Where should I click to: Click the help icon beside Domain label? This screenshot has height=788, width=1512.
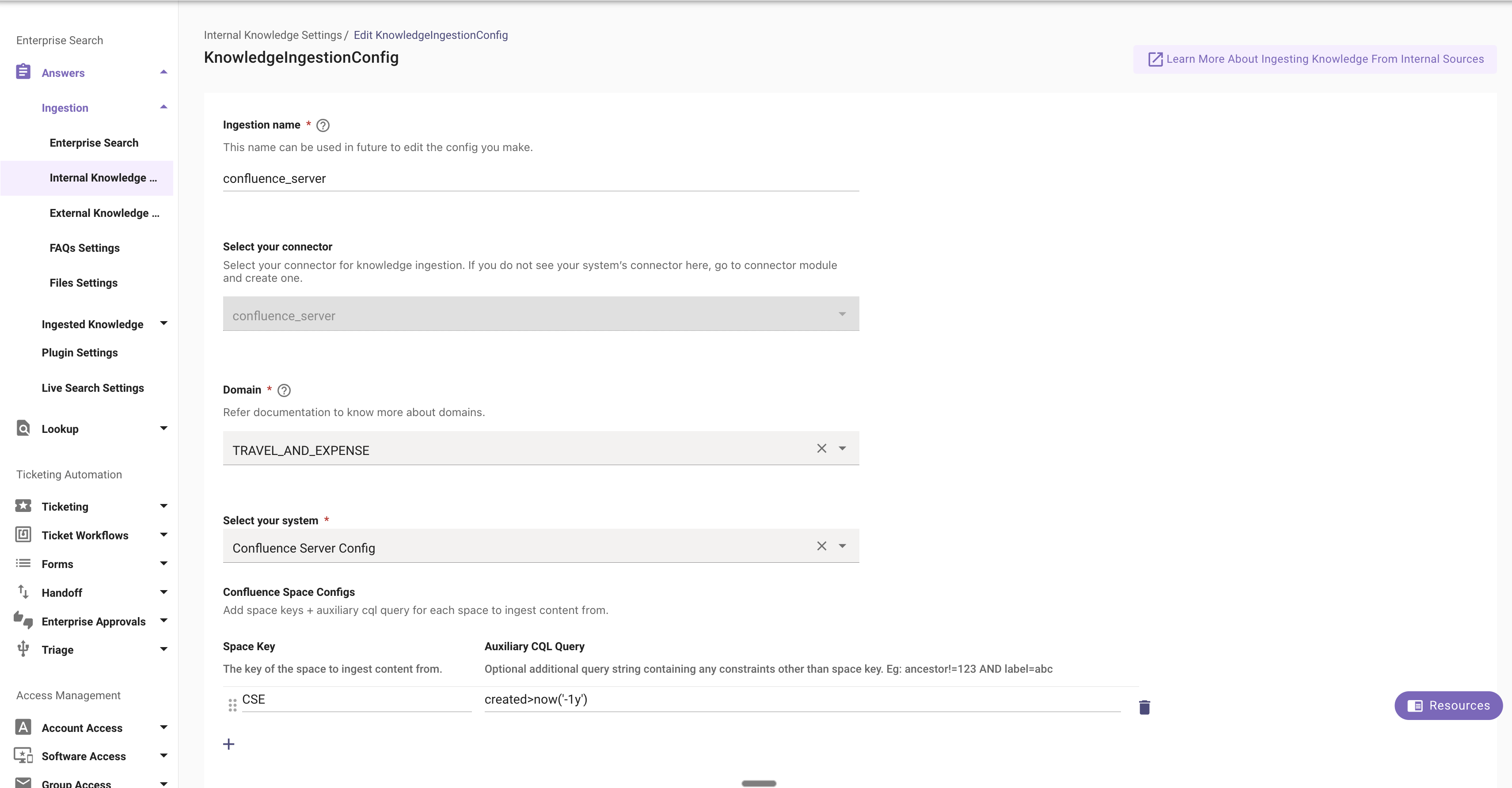[284, 390]
